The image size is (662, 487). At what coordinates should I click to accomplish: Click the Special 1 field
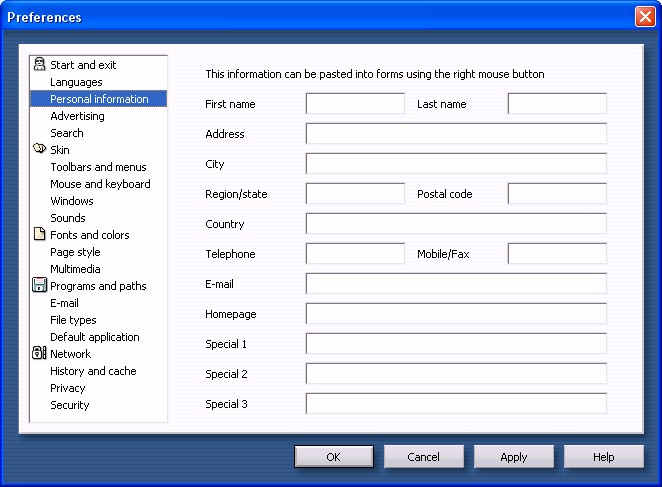(456, 343)
